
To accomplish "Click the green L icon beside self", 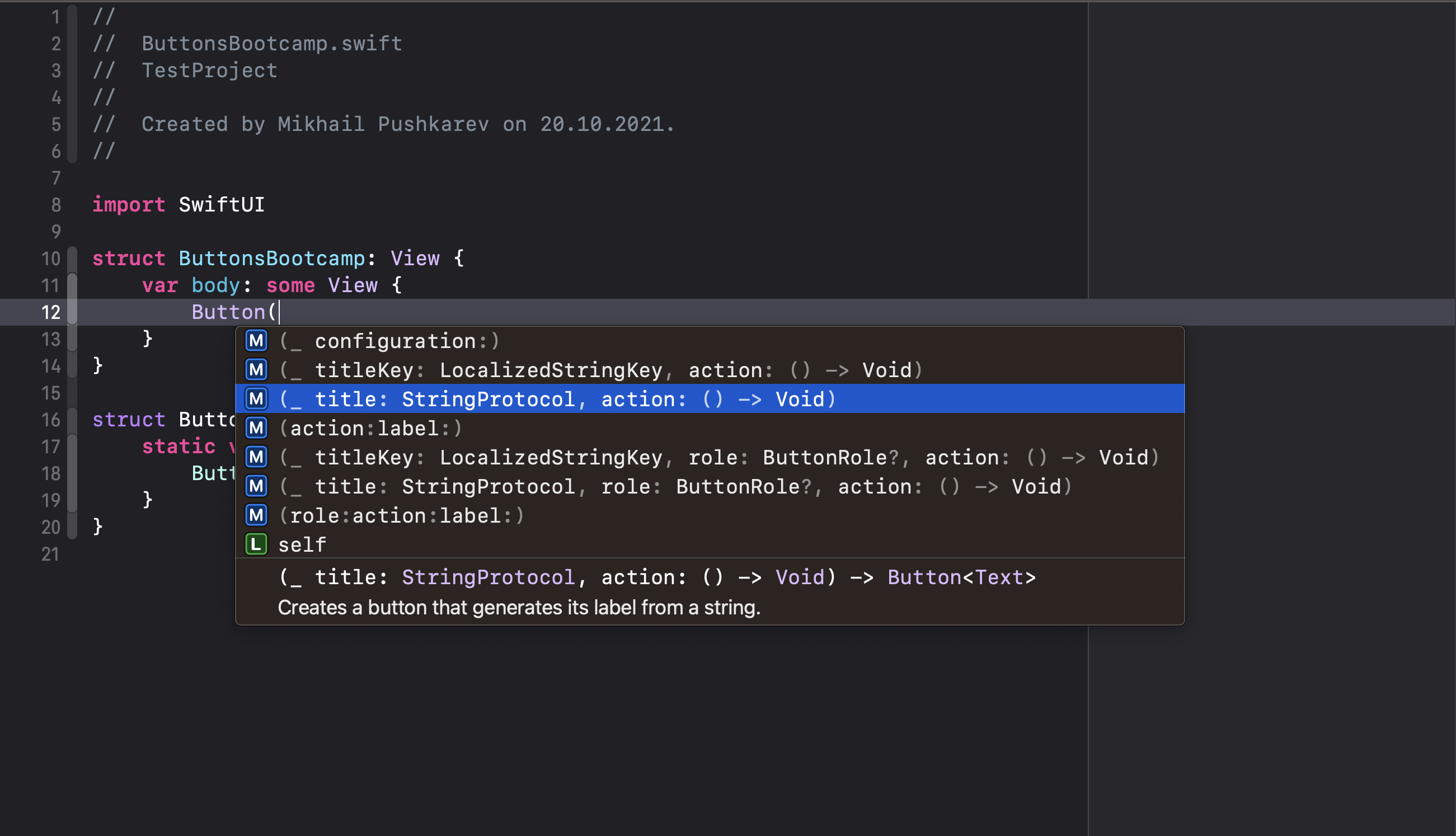I will [x=256, y=544].
